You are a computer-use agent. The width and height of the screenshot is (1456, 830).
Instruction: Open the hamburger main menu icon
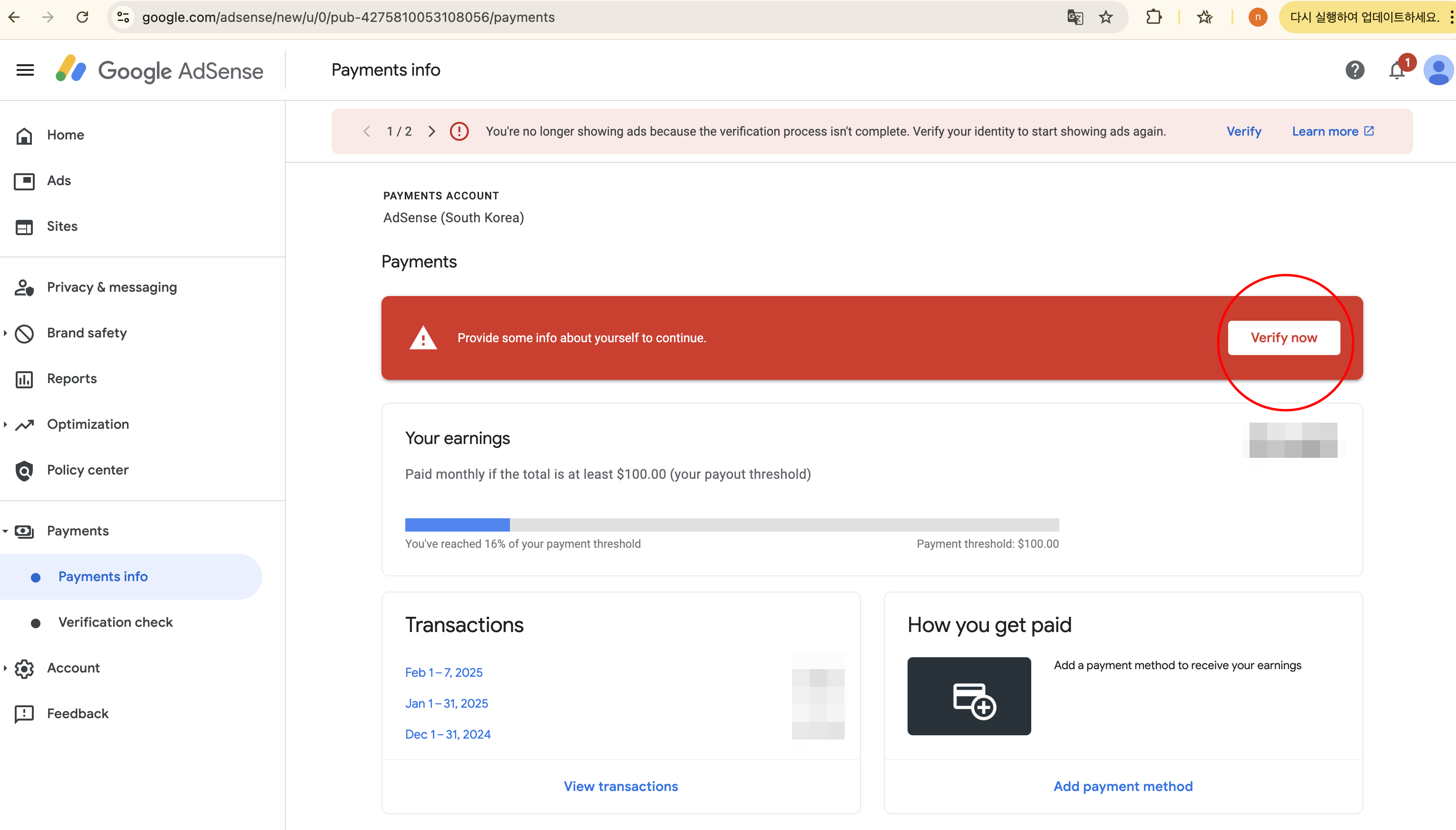coord(25,70)
